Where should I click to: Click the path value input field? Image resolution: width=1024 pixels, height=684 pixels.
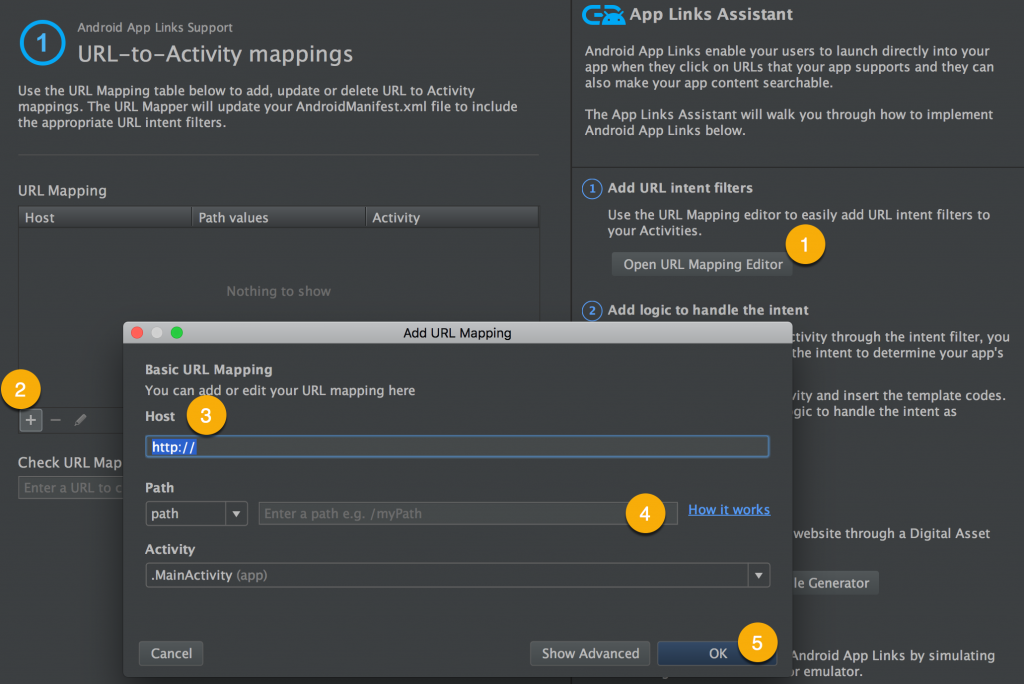[x=468, y=513]
